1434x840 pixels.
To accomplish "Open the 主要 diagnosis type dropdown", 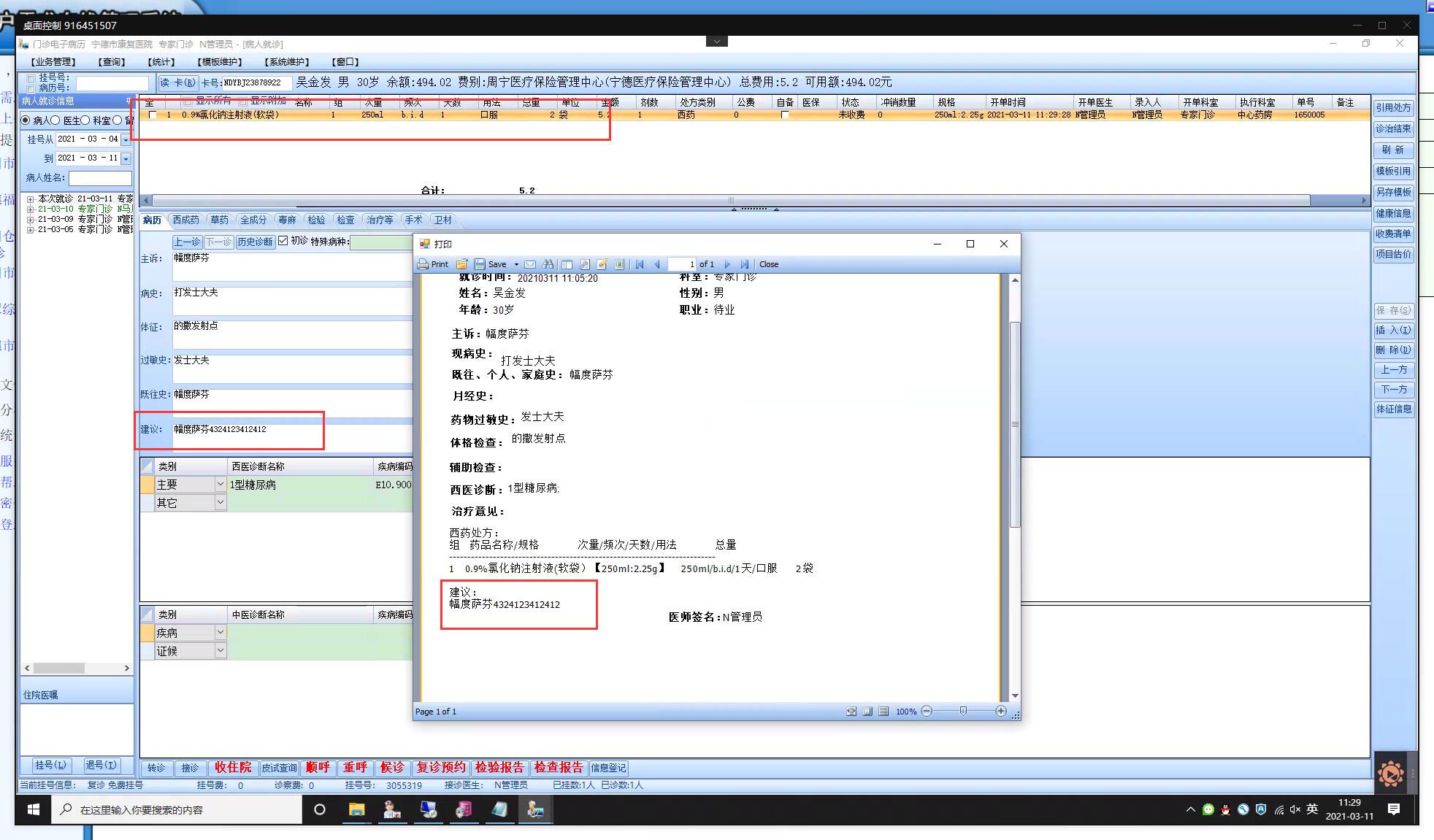I will coord(220,485).
